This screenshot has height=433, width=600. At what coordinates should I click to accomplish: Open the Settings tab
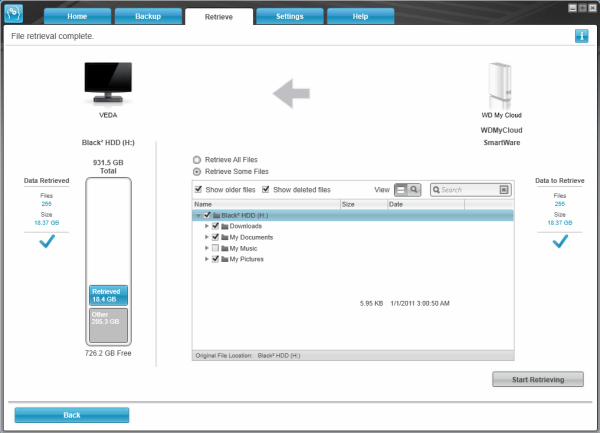(x=290, y=16)
